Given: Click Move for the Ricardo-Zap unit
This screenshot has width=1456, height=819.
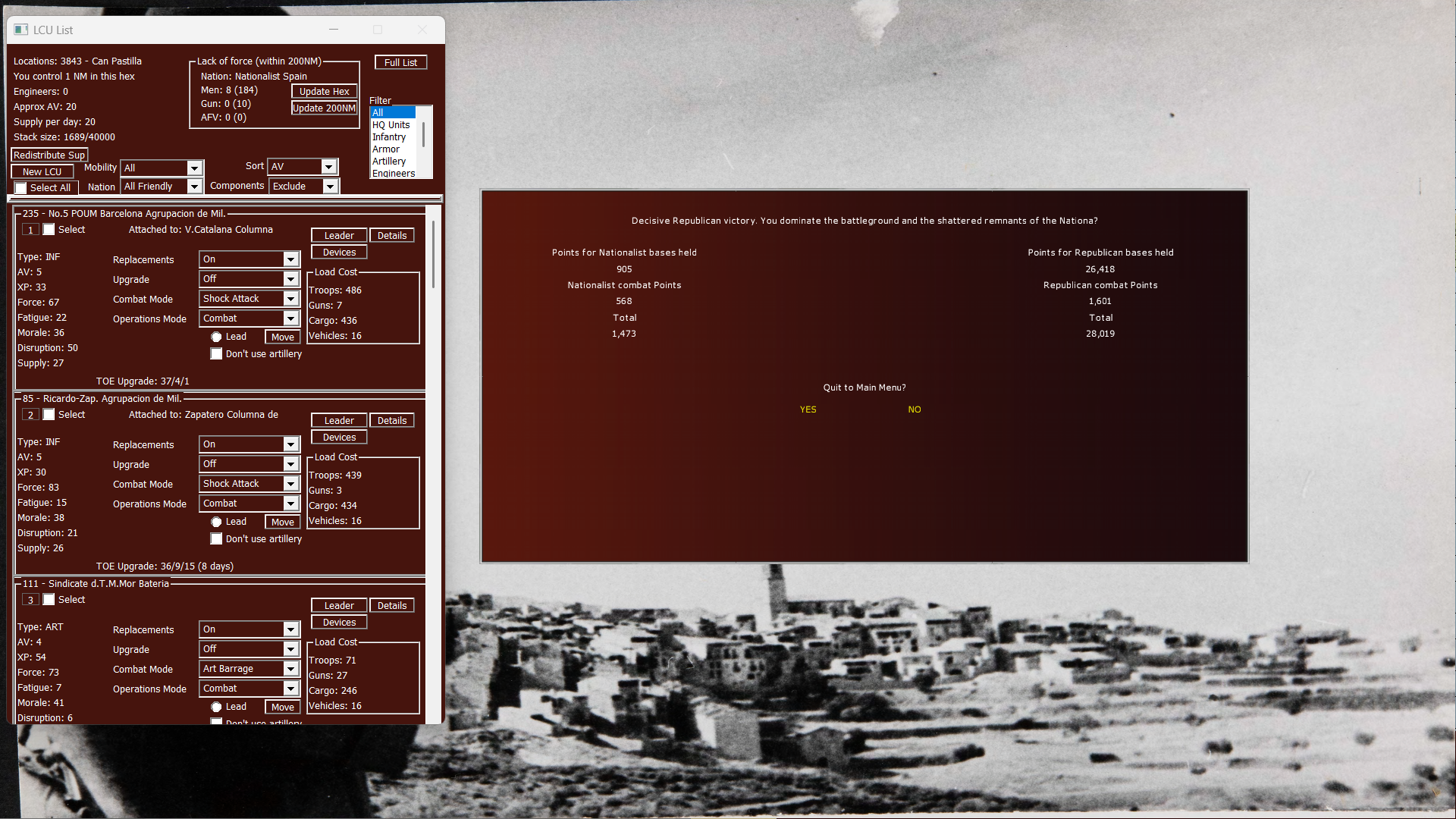Looking at the screenshot, I should click(282, 521).
